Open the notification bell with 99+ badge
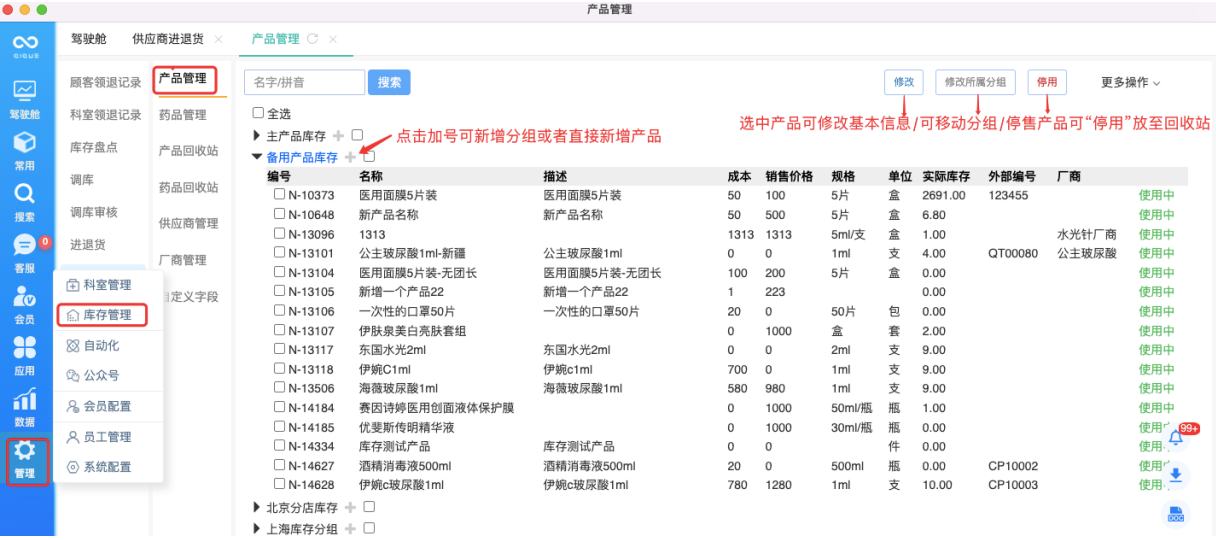Viewport: 1216px width, 540px height. click(1176, 437)
